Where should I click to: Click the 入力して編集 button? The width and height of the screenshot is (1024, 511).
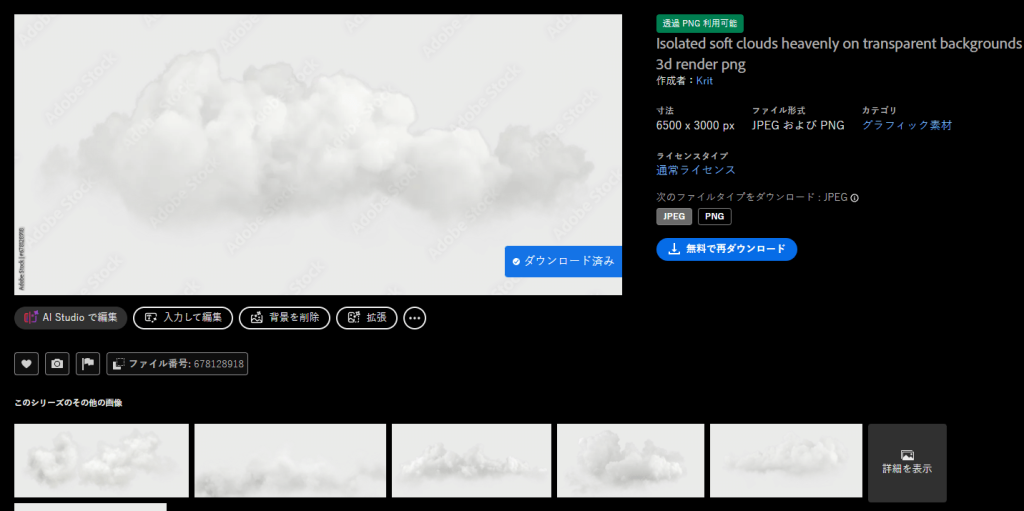point(183,318)
